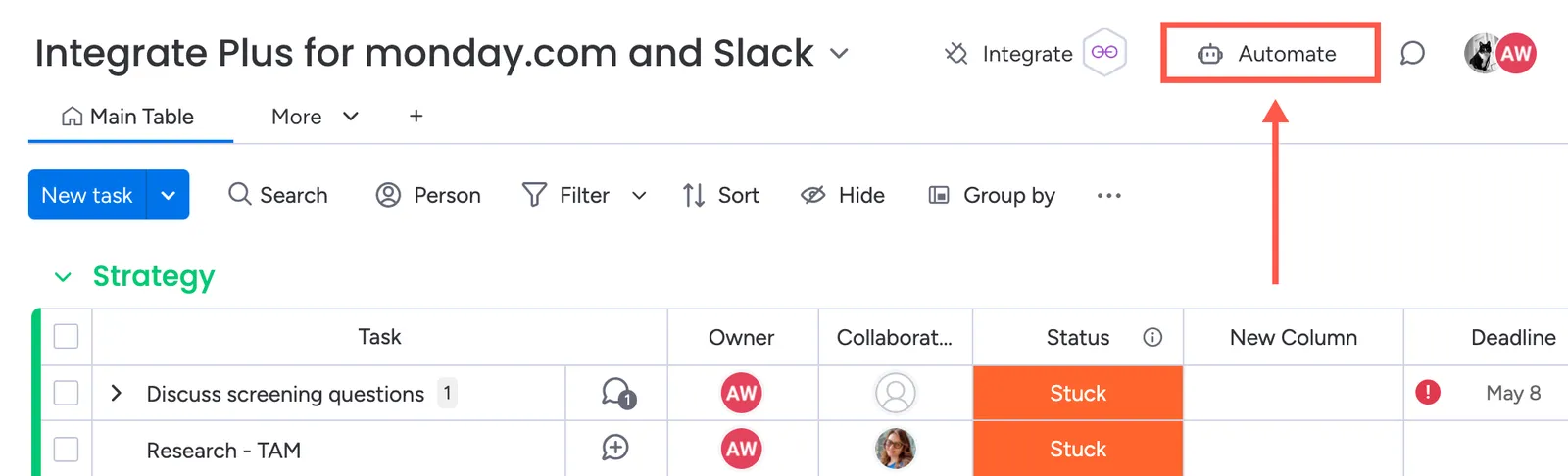
Task: Switch to the Main Table tab
Action: pyautogui.click(x=128, y=117)
